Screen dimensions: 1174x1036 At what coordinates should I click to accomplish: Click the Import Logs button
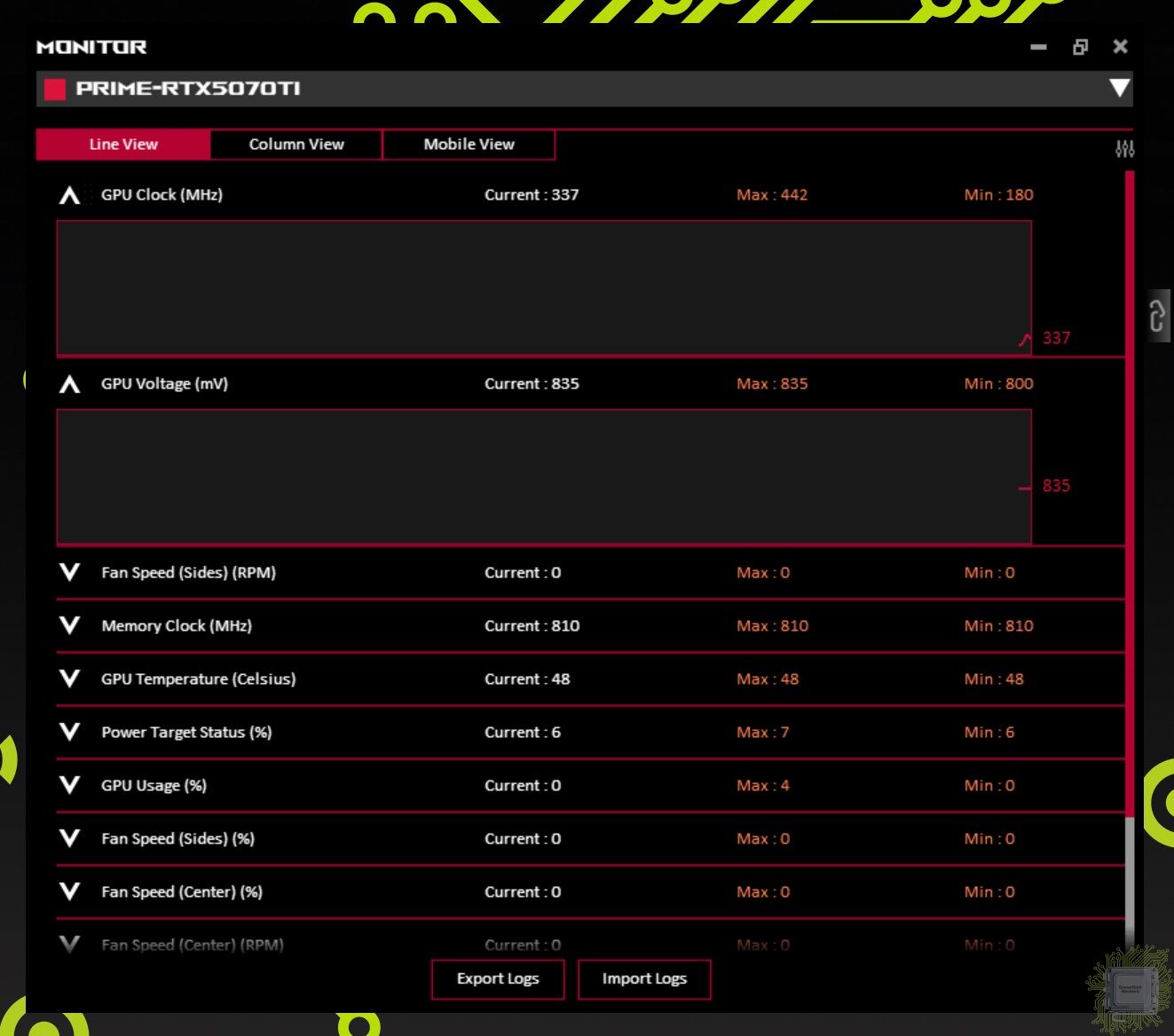pos(644,979)
